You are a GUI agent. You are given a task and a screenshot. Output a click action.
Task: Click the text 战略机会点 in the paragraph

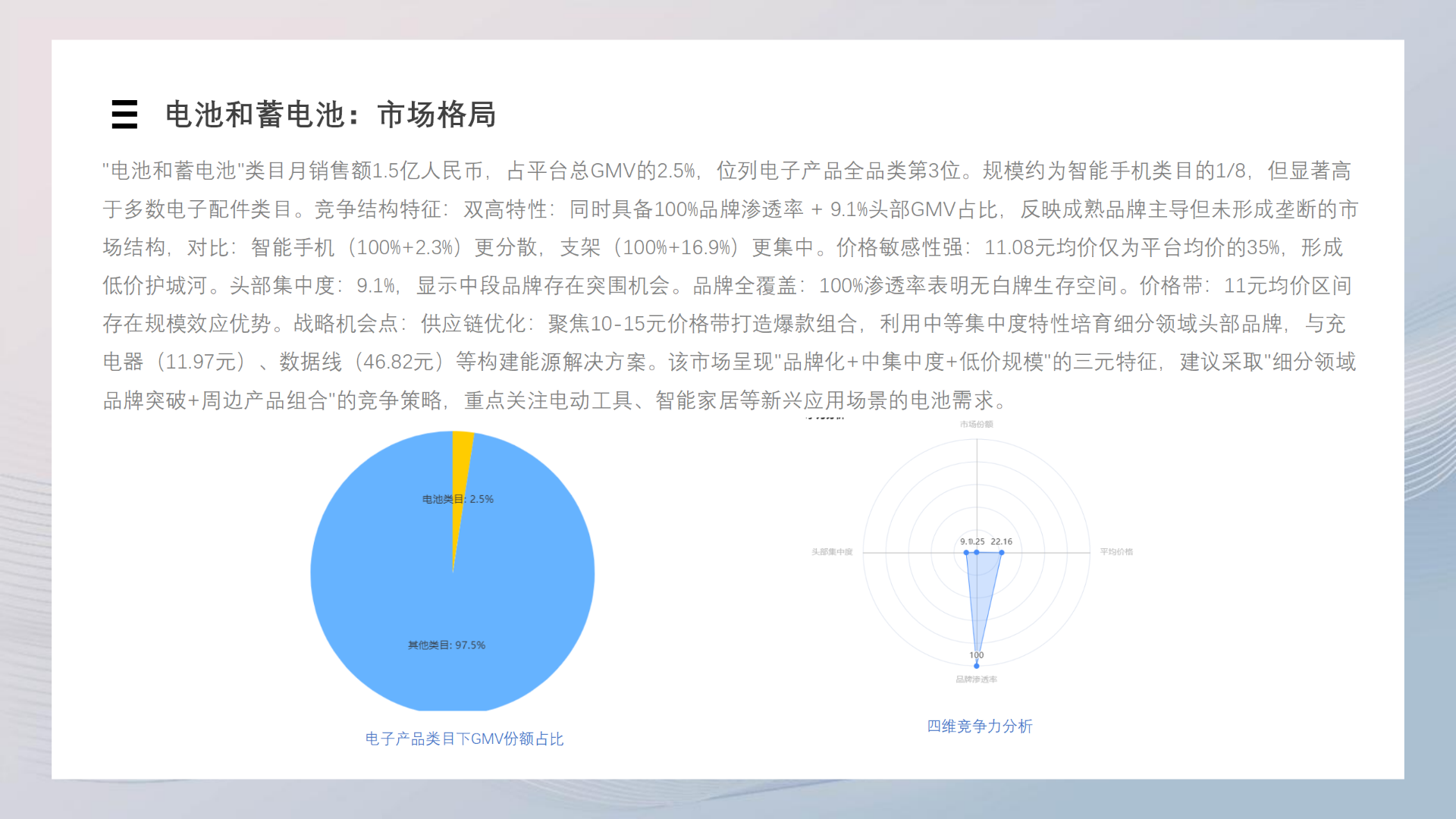346,324
